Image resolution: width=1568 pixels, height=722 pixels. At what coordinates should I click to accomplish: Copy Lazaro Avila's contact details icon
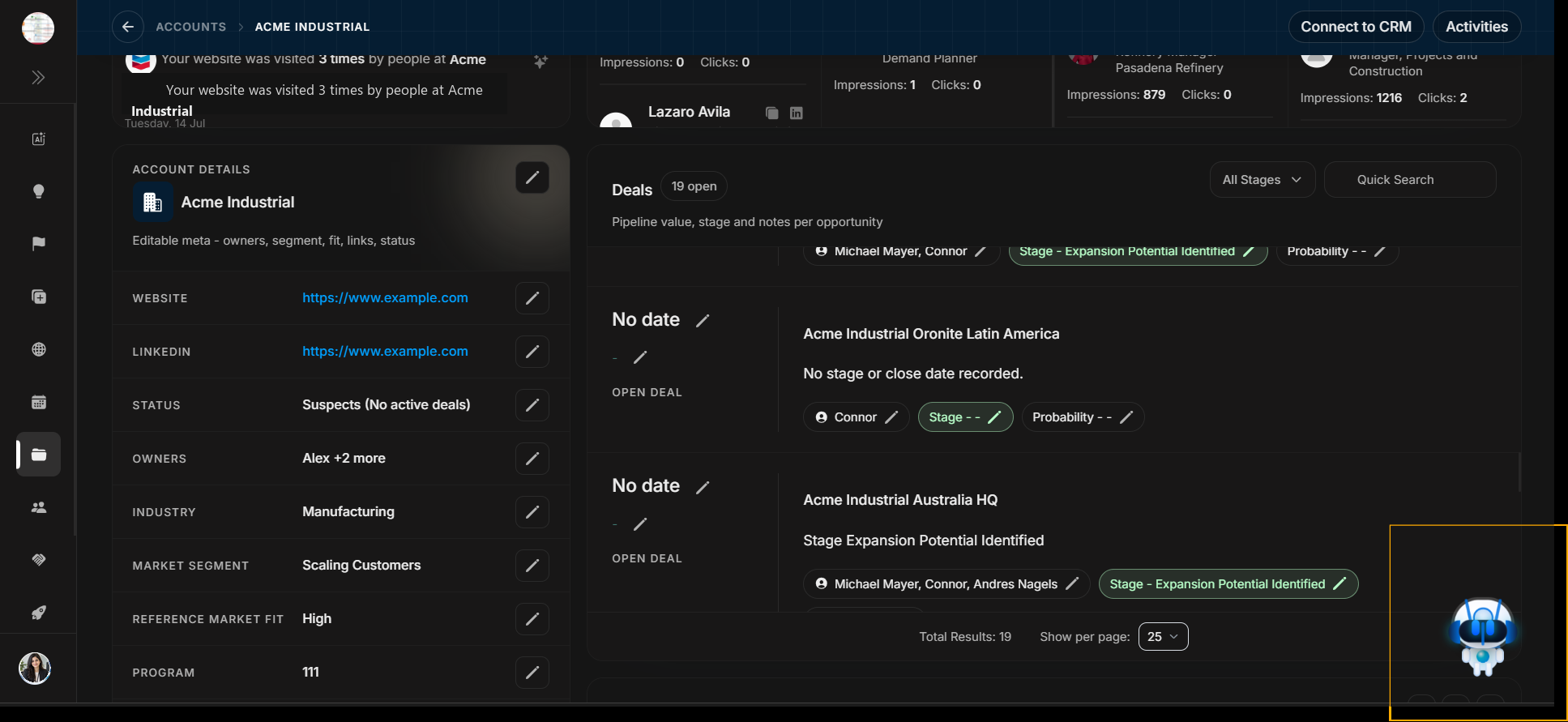point(772,113)
